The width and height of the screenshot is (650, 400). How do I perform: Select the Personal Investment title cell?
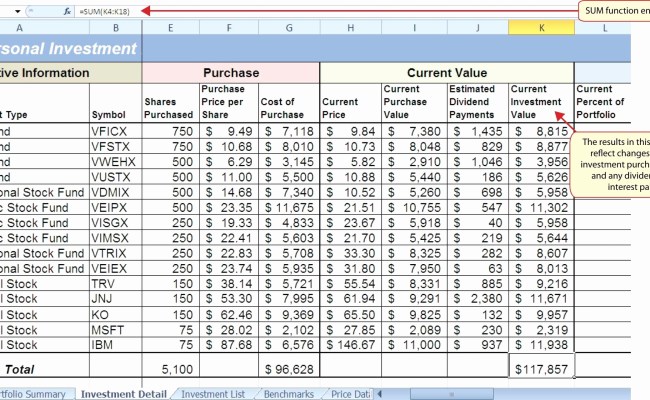click(71, 48)
